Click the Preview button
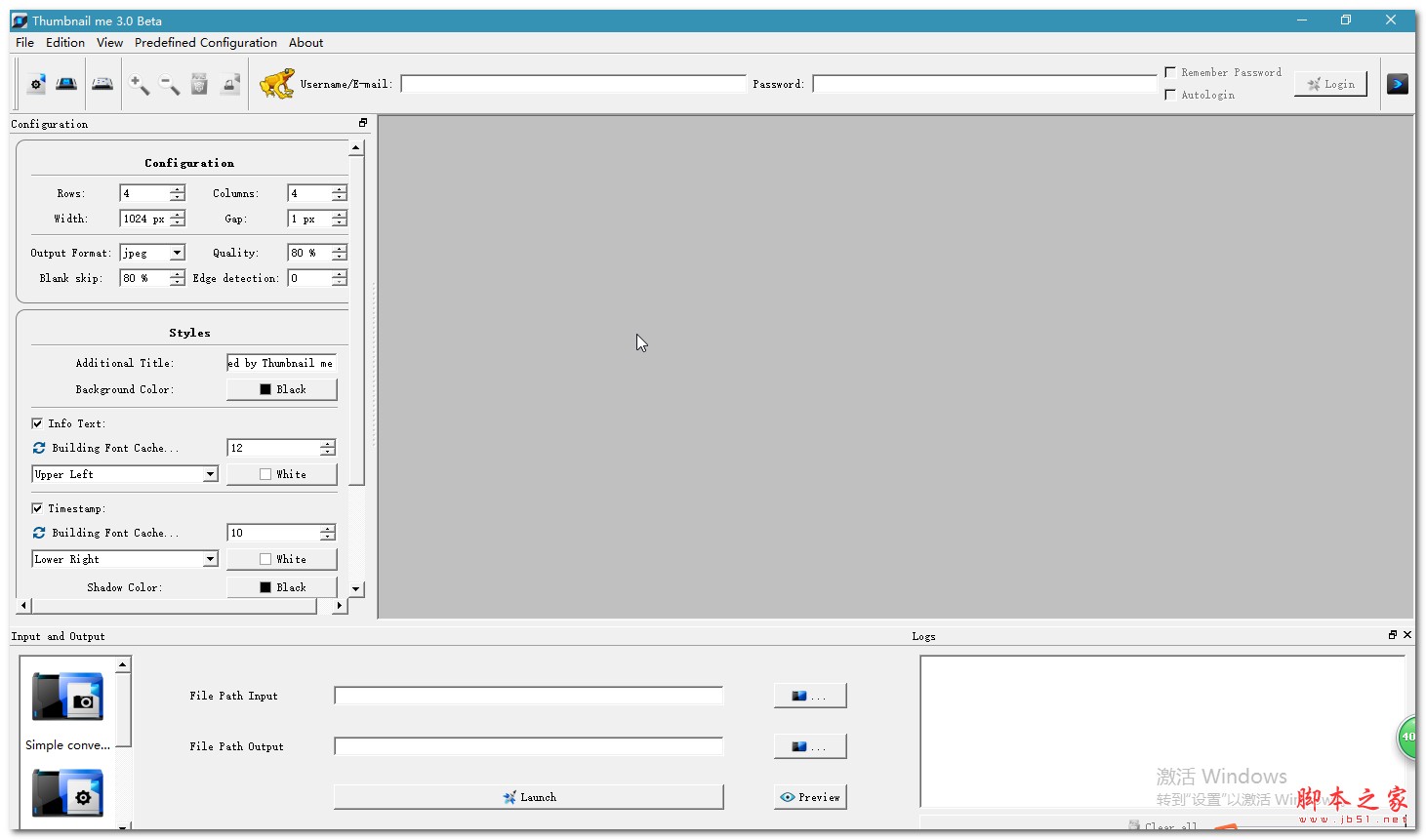Screen dimensions: 1426x840 click(x=810, y=797)
